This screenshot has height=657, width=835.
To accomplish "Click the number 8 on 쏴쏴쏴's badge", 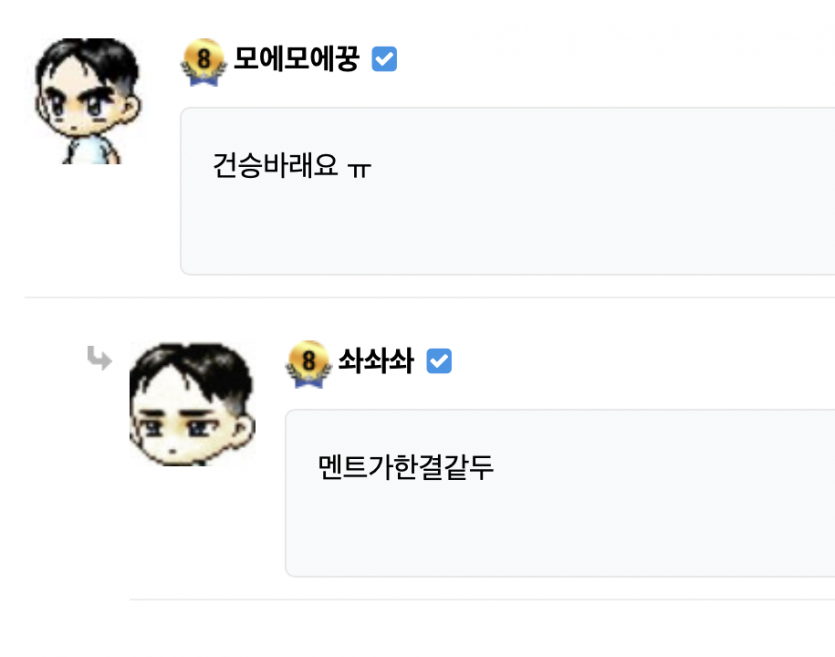I will tap(309, 359).
